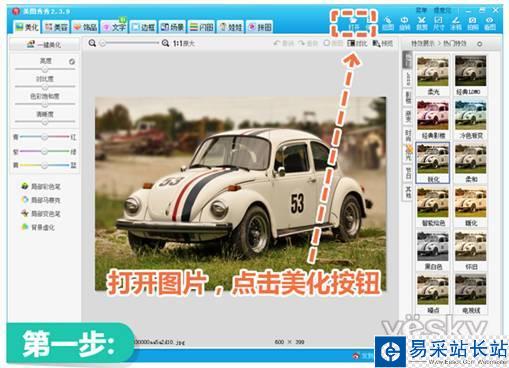Open the 节日 effects side tab

click(408, 173)
